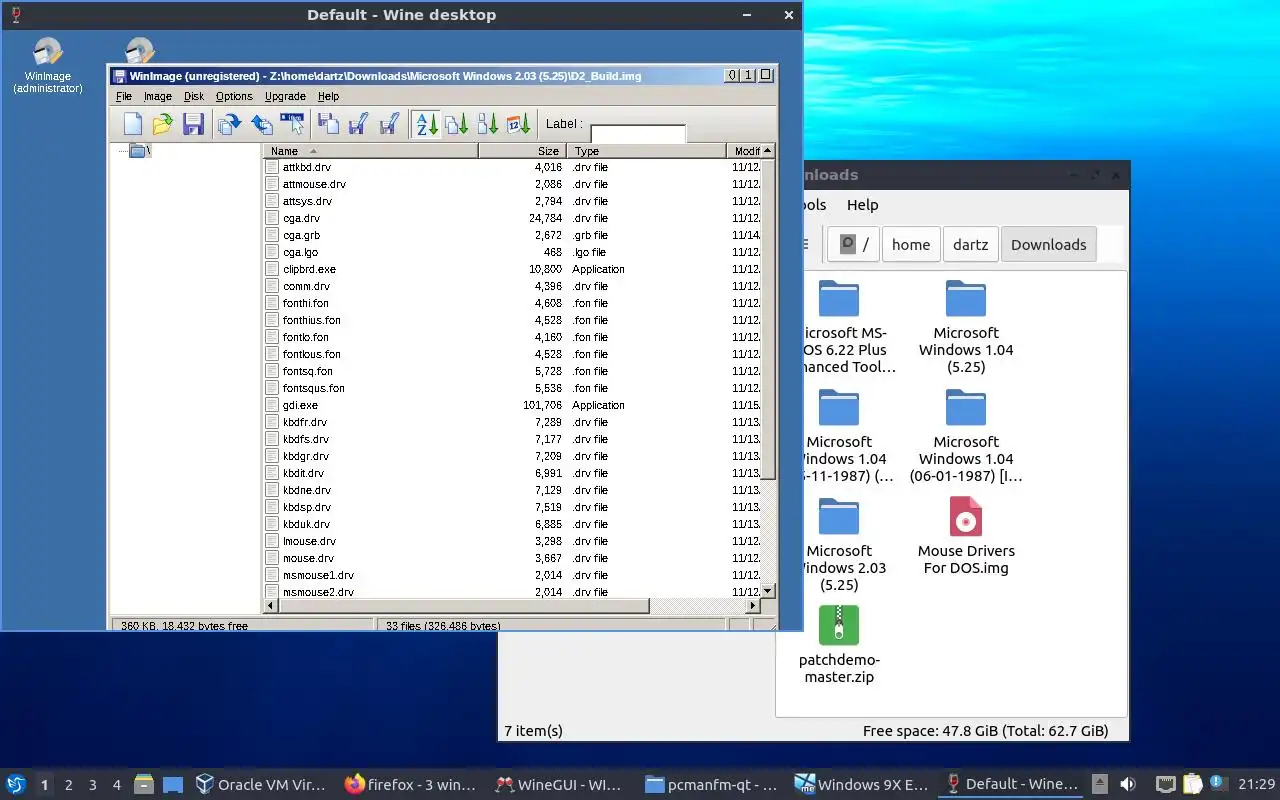
Task: Open the start menu icon in the taskbar
Action: point(16,784)
